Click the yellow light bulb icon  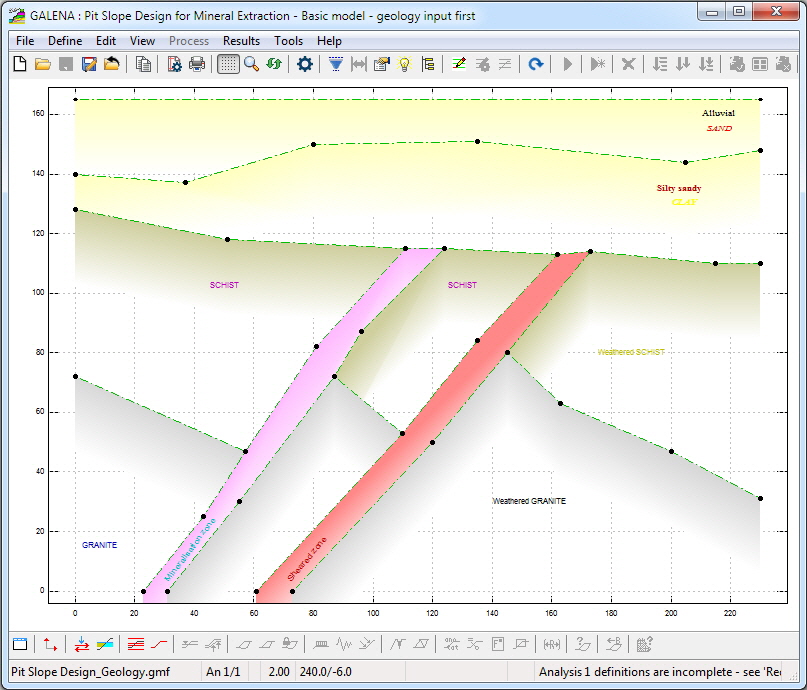(x=405, y=64)
